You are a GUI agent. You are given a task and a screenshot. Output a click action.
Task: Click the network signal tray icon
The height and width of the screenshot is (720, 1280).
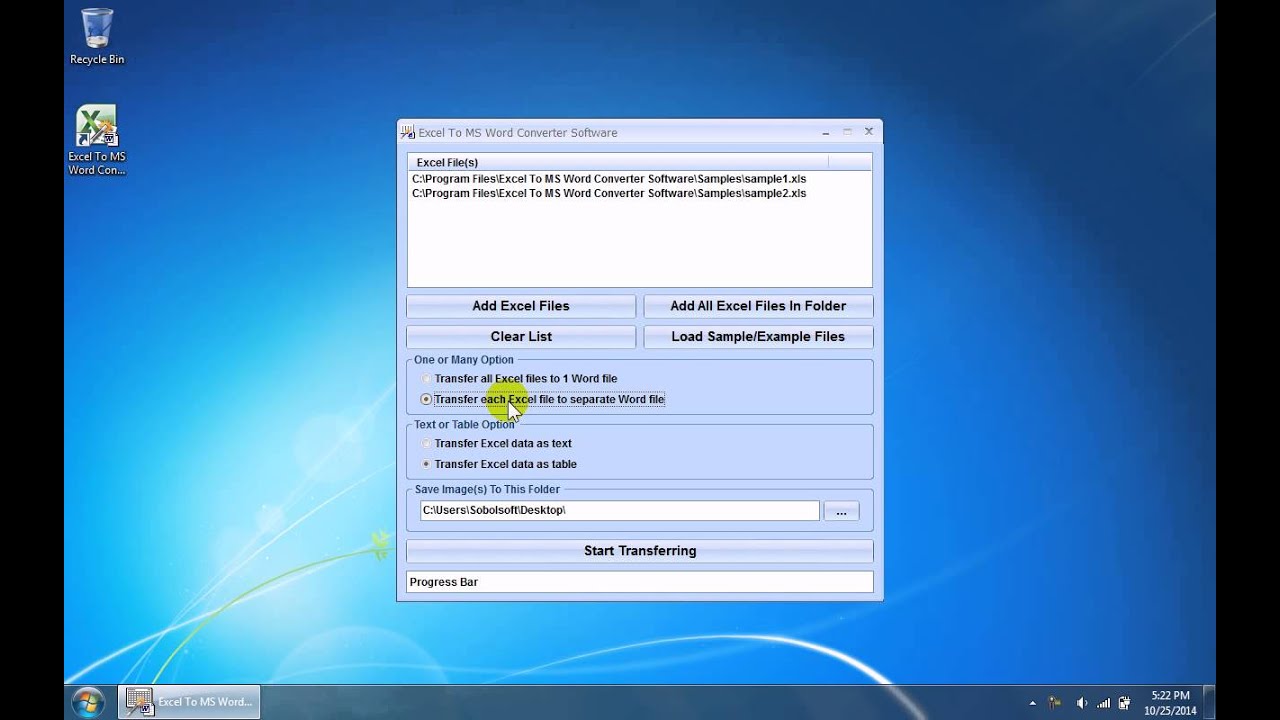coord(1103,702)
